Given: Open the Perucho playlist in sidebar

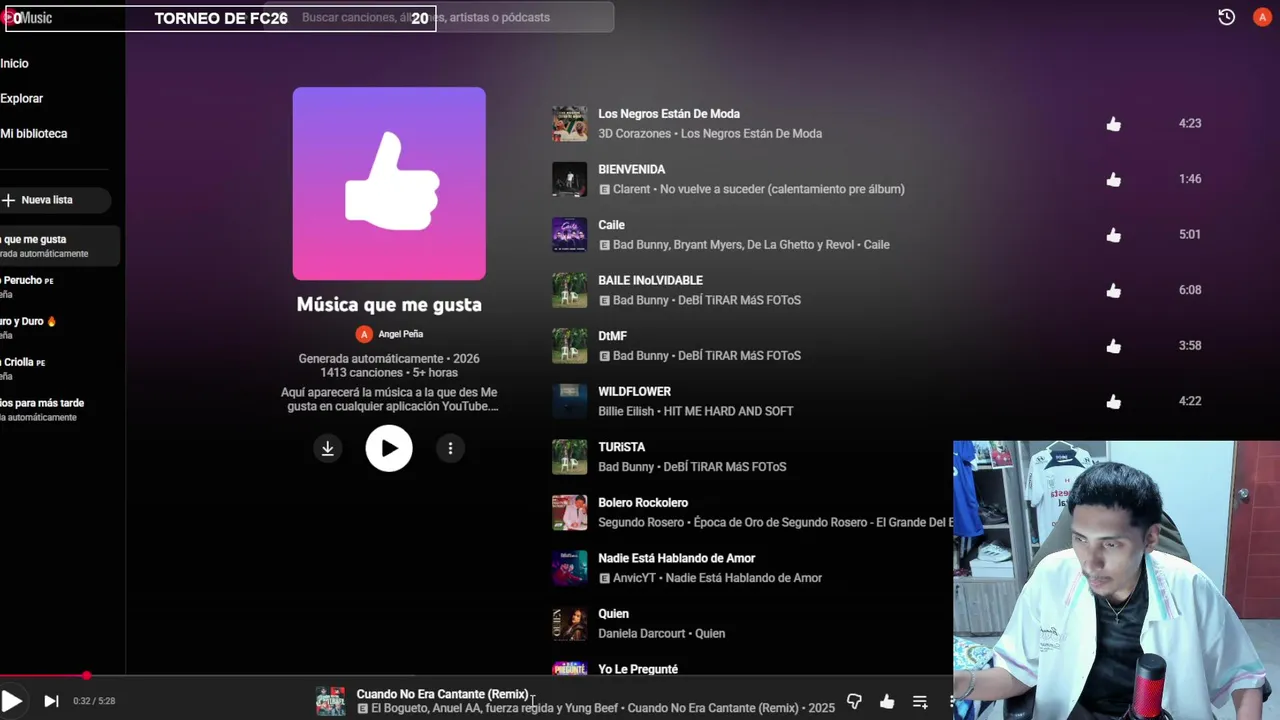Looking at the screenshot, I should click(x=59, y=287).
